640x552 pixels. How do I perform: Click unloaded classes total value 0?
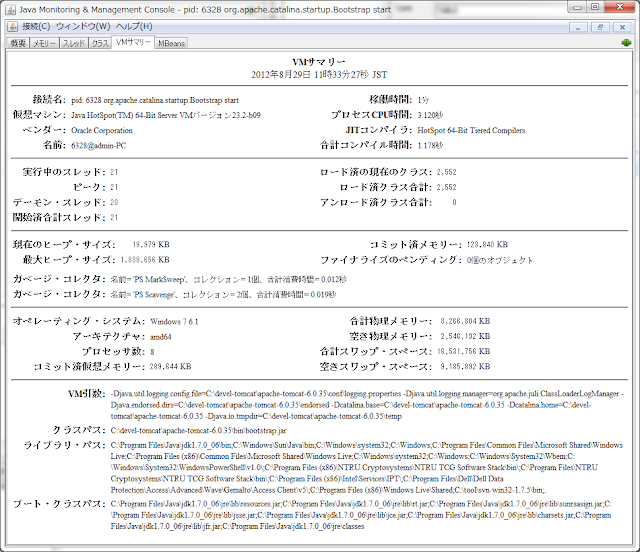[x=454, y=202]
